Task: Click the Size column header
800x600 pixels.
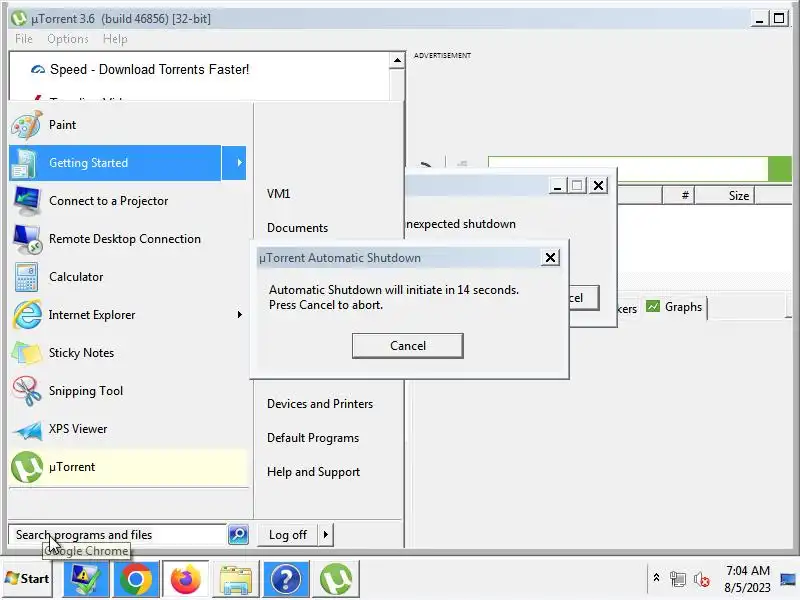Action: click(x=724, y=195)
